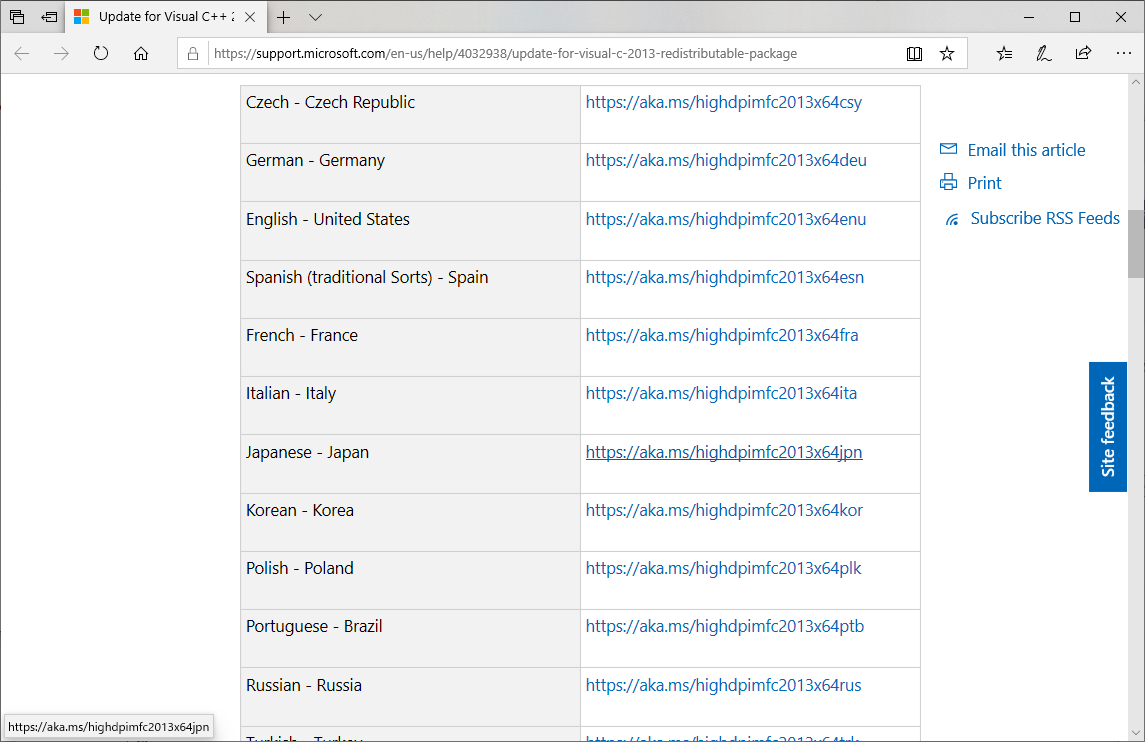Screen dimensions: 1145x742
Task: Close the Update for Visual C++ tab
Action: 250,17
